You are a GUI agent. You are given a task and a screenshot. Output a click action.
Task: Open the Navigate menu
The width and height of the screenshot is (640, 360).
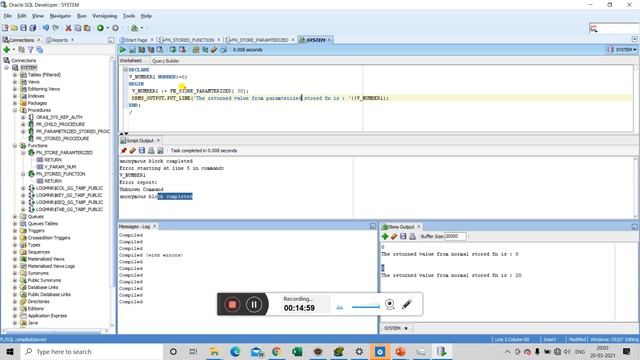tap(60, 16)
